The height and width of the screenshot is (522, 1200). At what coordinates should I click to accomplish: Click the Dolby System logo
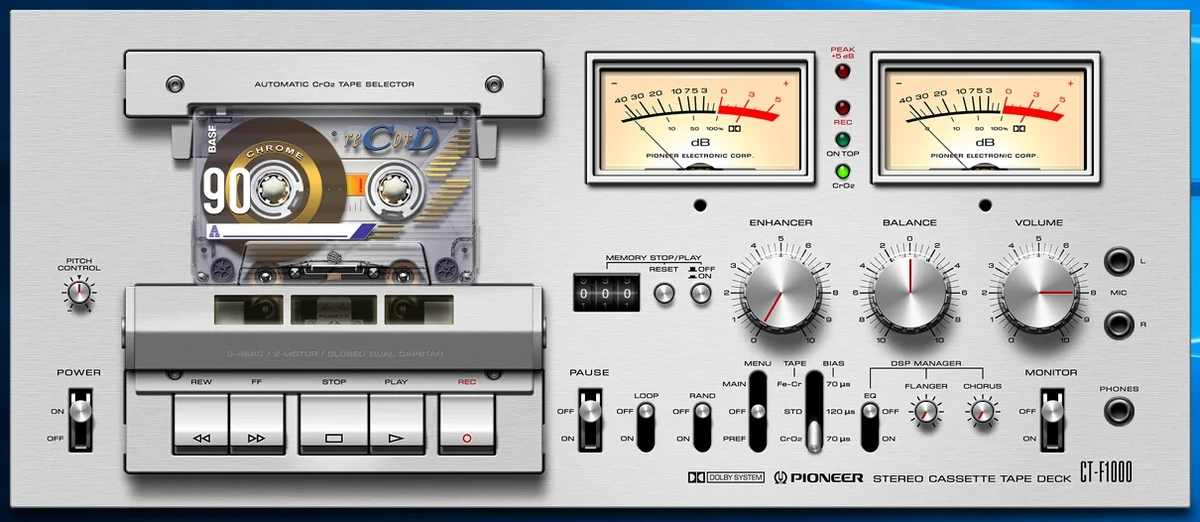(726, 478)
